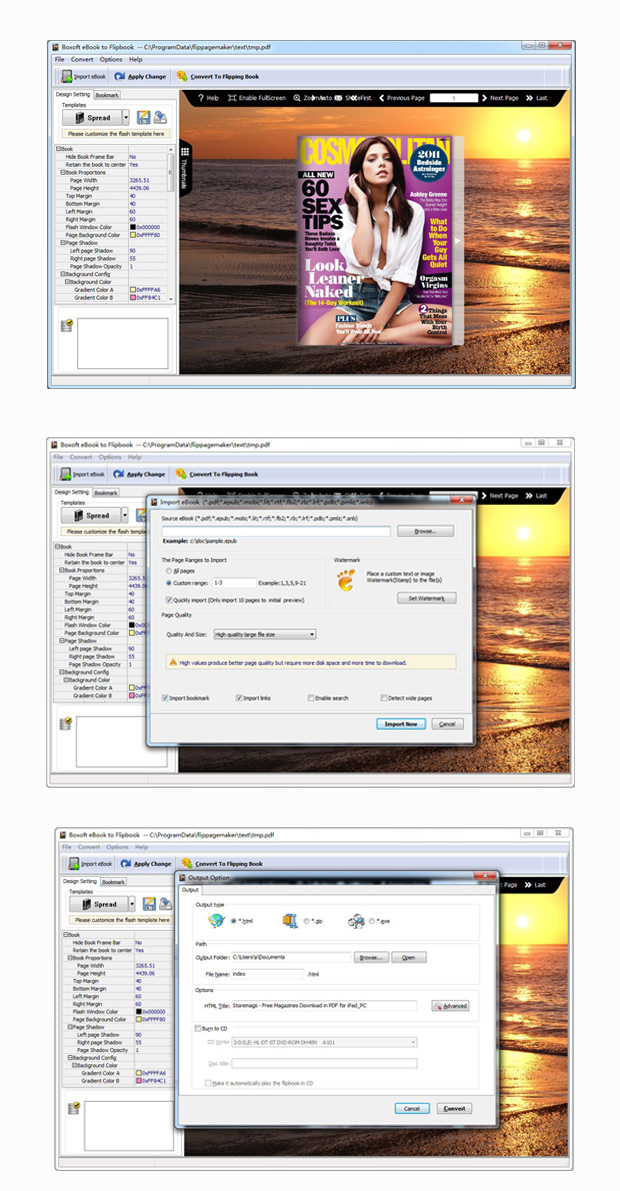Click the Output Folder path field

click(291, 958)
